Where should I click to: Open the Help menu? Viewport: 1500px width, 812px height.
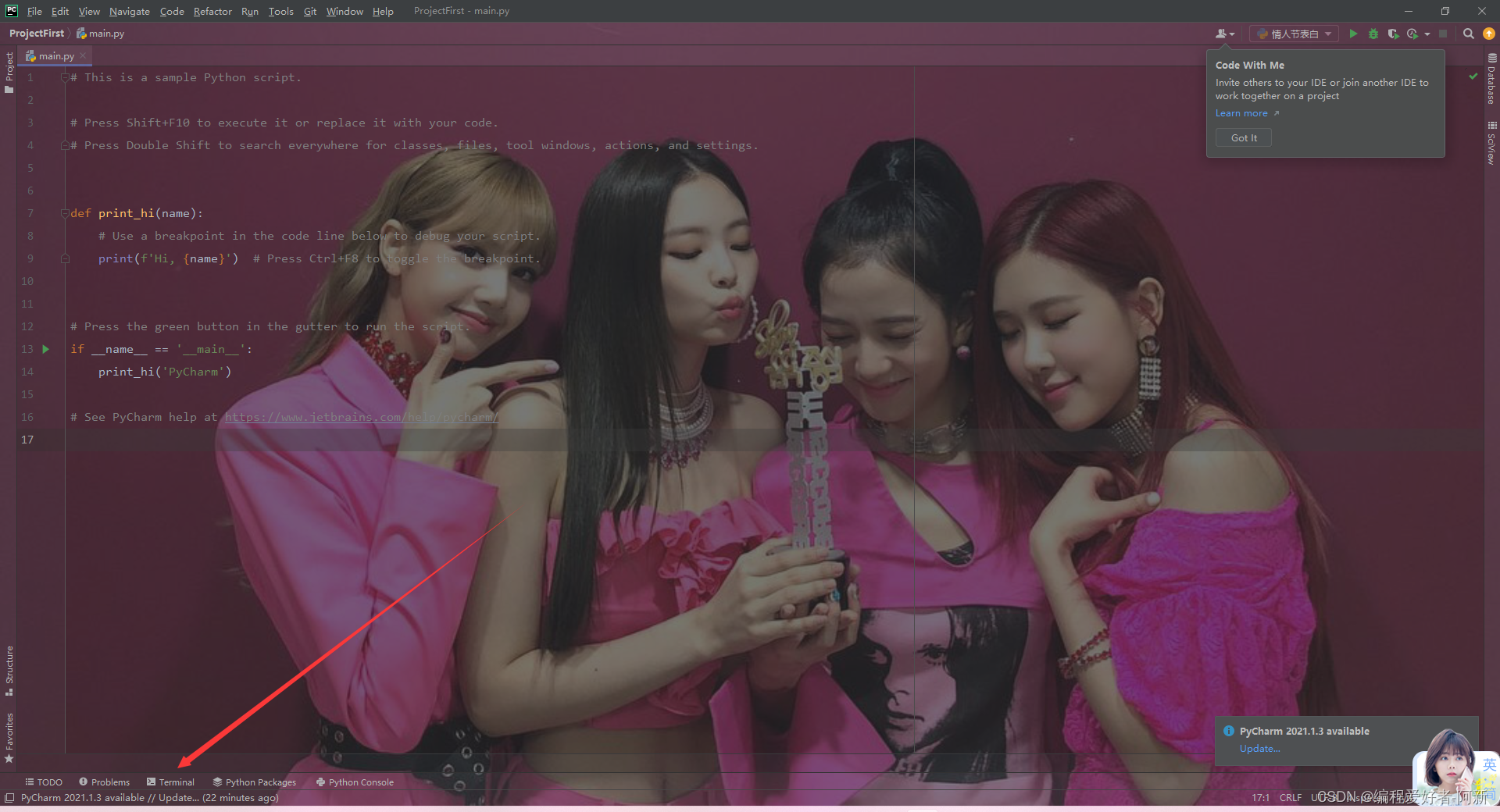click(x=383, y=11)
